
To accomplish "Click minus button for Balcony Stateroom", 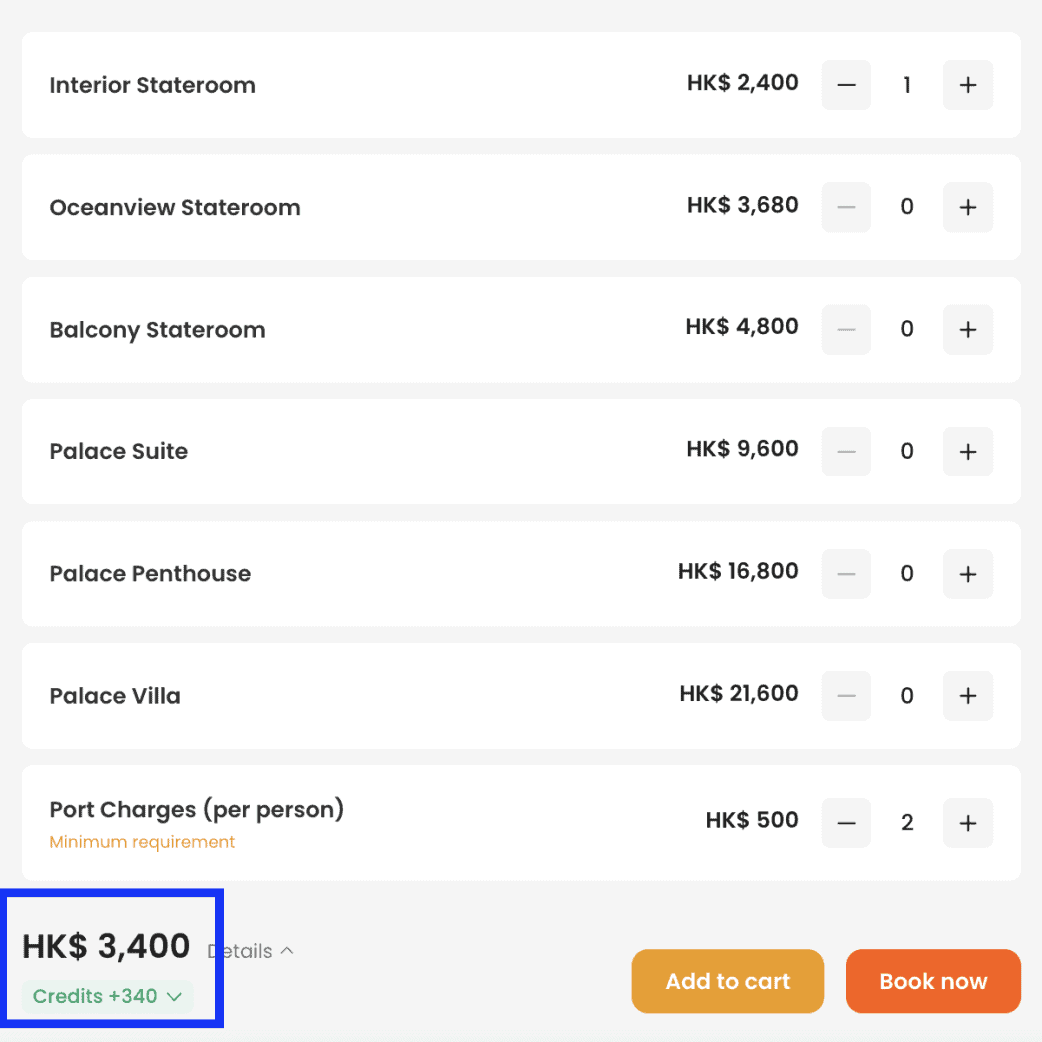I will [846, 329].
